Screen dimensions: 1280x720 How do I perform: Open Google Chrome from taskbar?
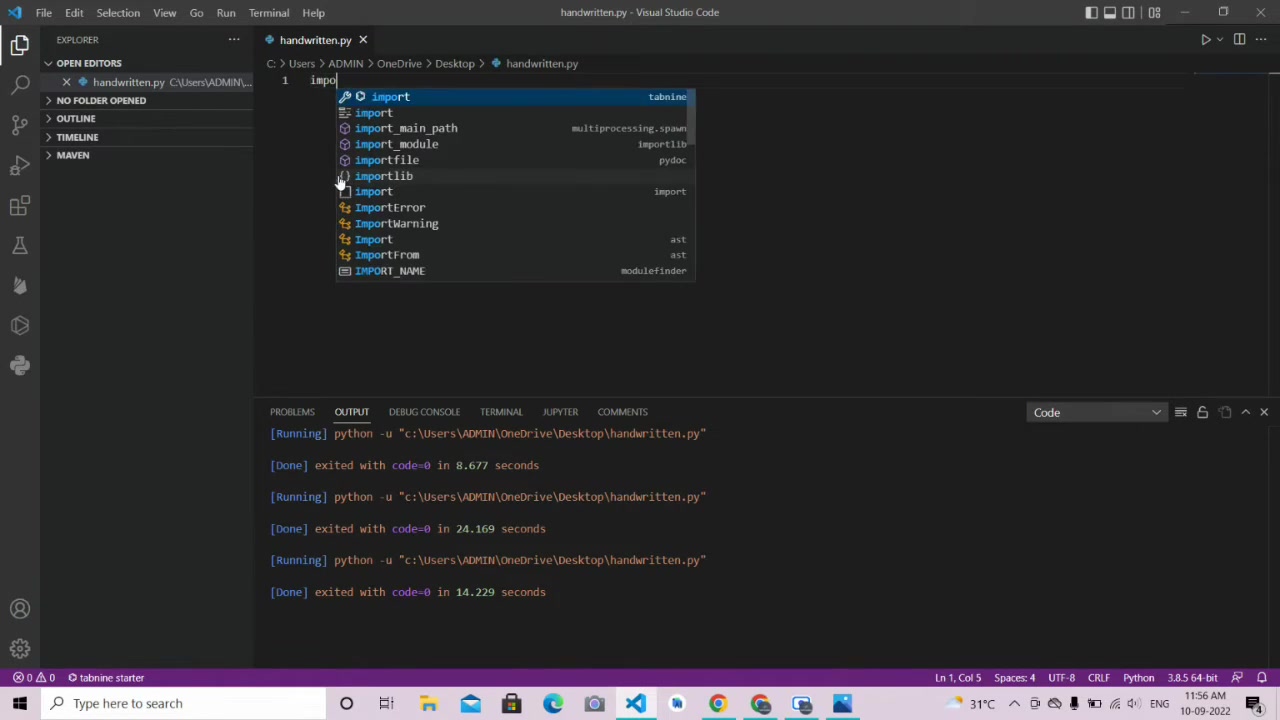(x=718, y=703)
